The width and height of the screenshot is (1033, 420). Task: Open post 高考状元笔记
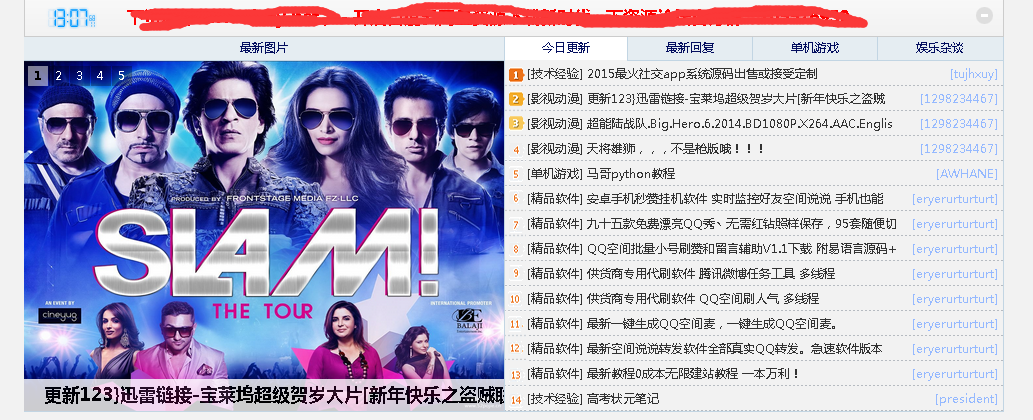pyautogui.click(x=623, y=399)
